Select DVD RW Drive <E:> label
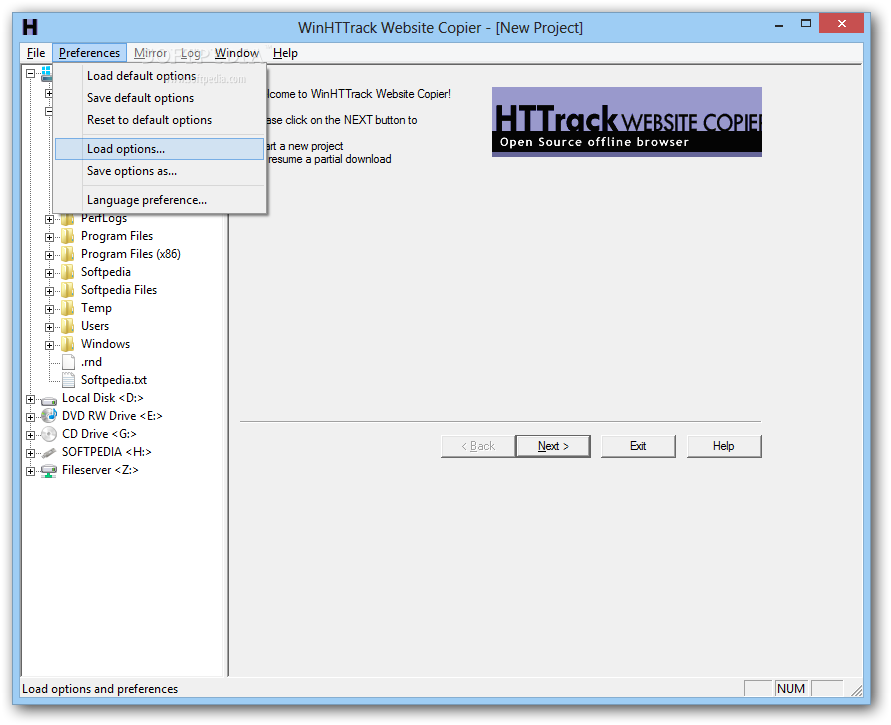This screenshot has width=891, height=725. point(112,416)
